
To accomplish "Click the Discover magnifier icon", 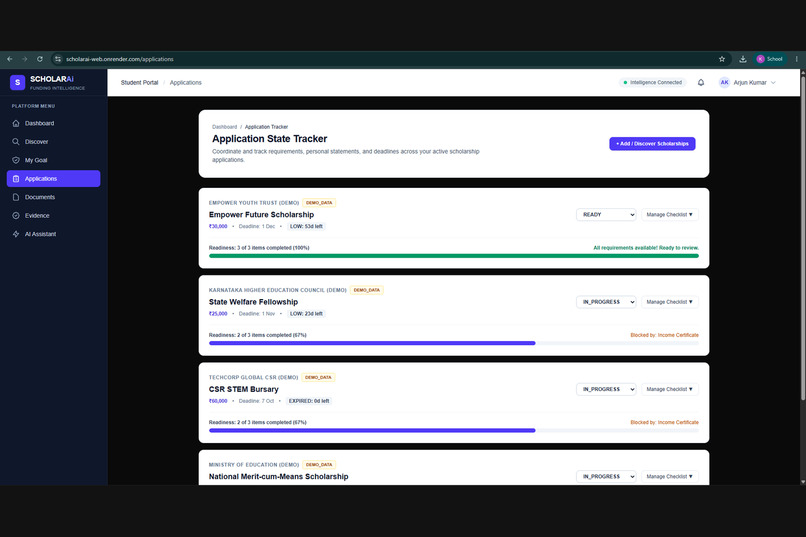I will pos(16,142).
